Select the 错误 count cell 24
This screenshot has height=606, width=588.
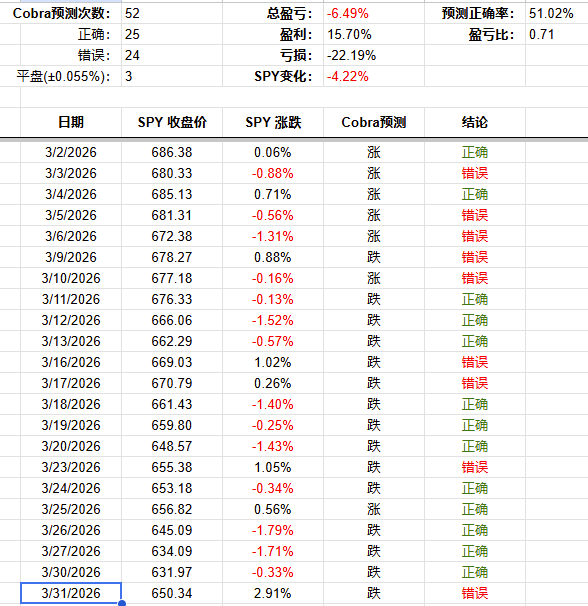point(172,55)
